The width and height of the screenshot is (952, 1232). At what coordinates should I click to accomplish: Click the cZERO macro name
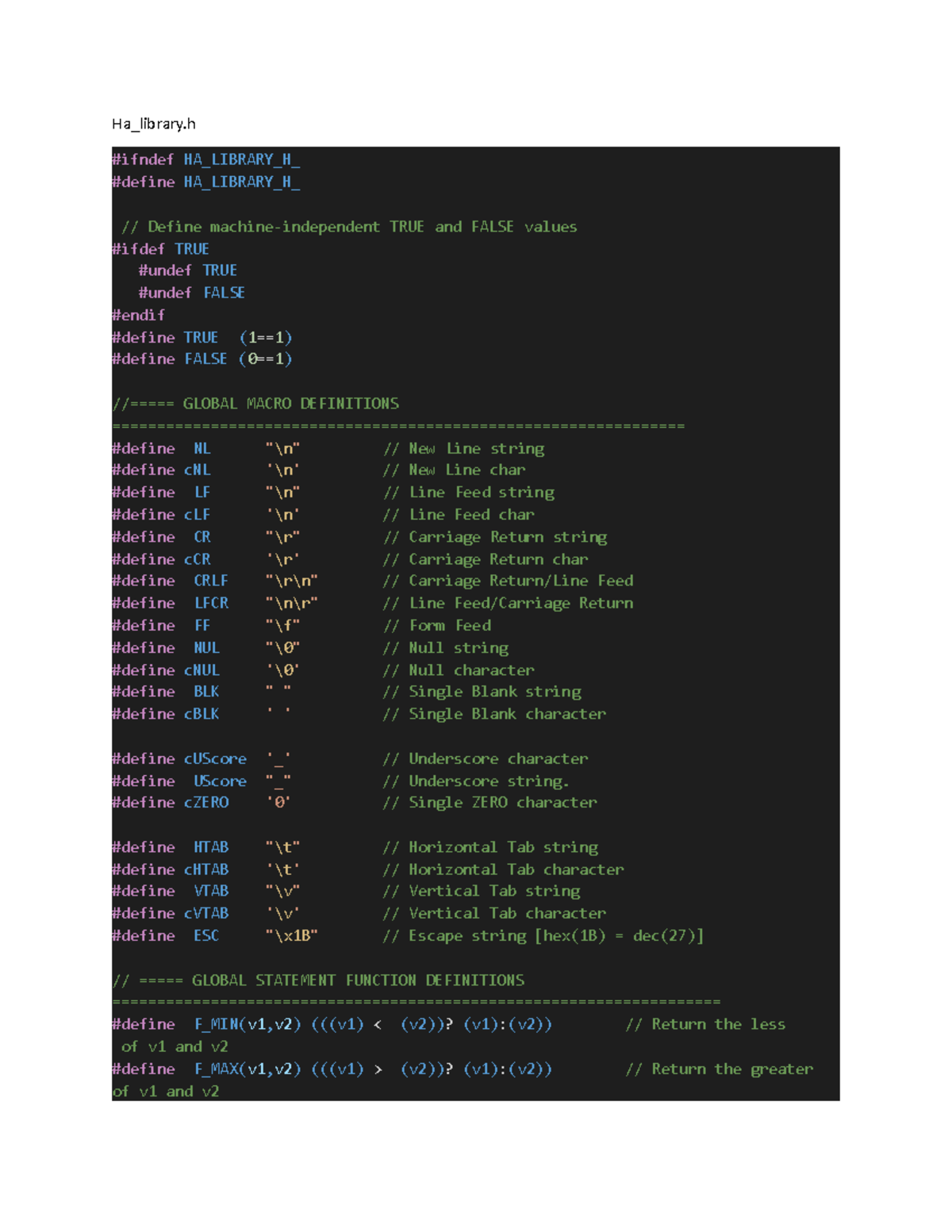tap(206, 803)
